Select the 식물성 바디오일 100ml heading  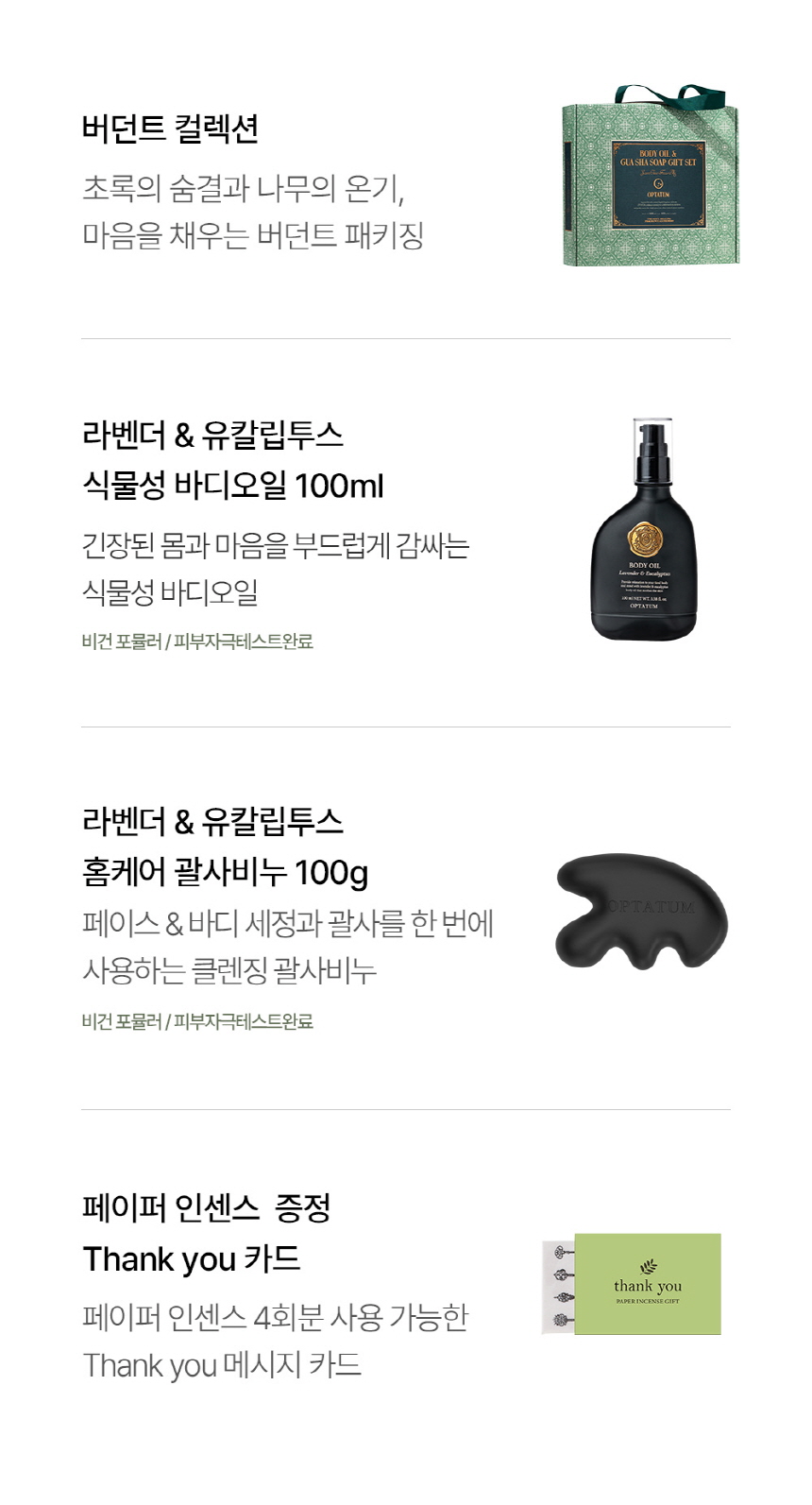pyautogui.click(x=232, y=486)
